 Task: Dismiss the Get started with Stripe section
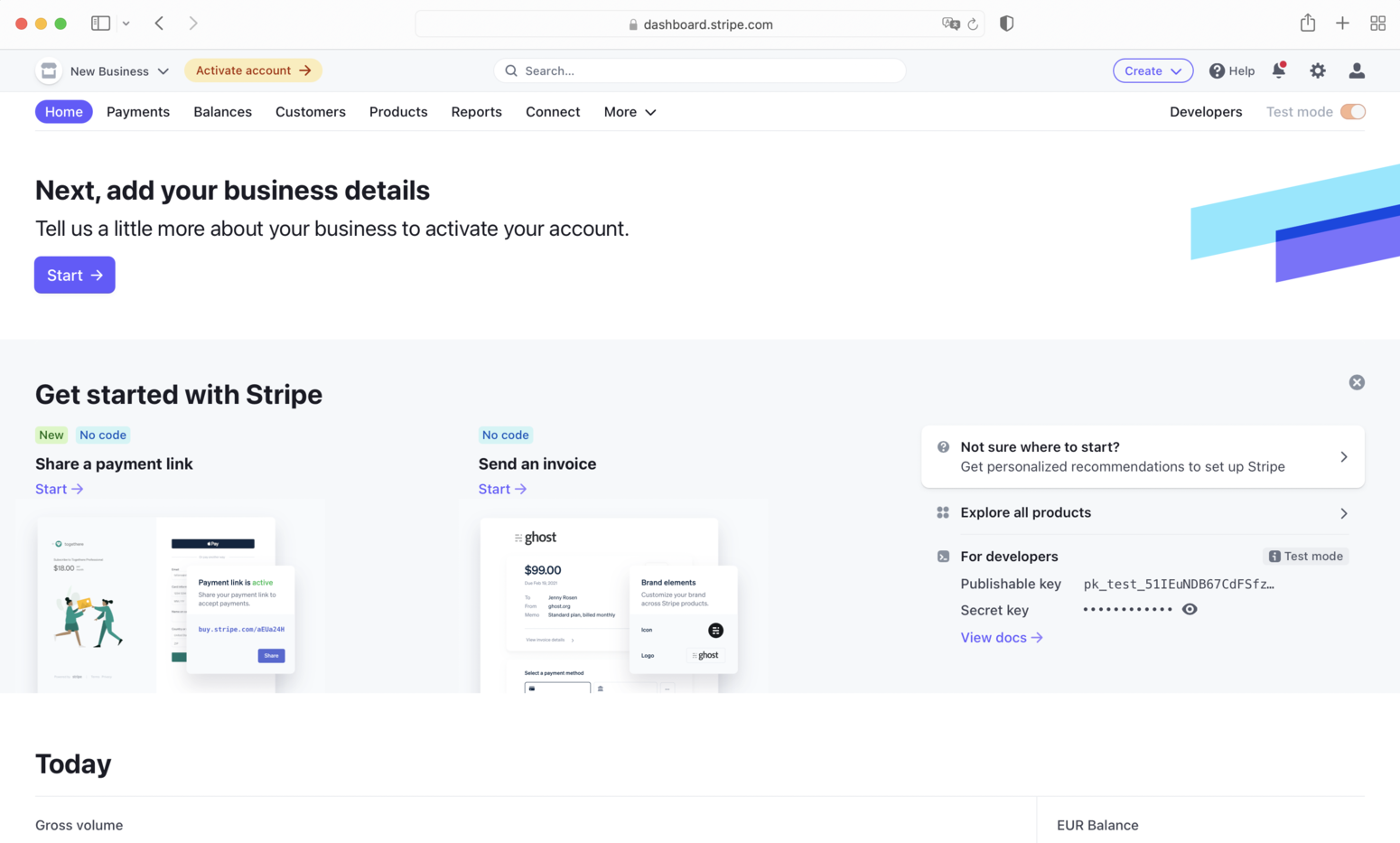coord(1357,382)
